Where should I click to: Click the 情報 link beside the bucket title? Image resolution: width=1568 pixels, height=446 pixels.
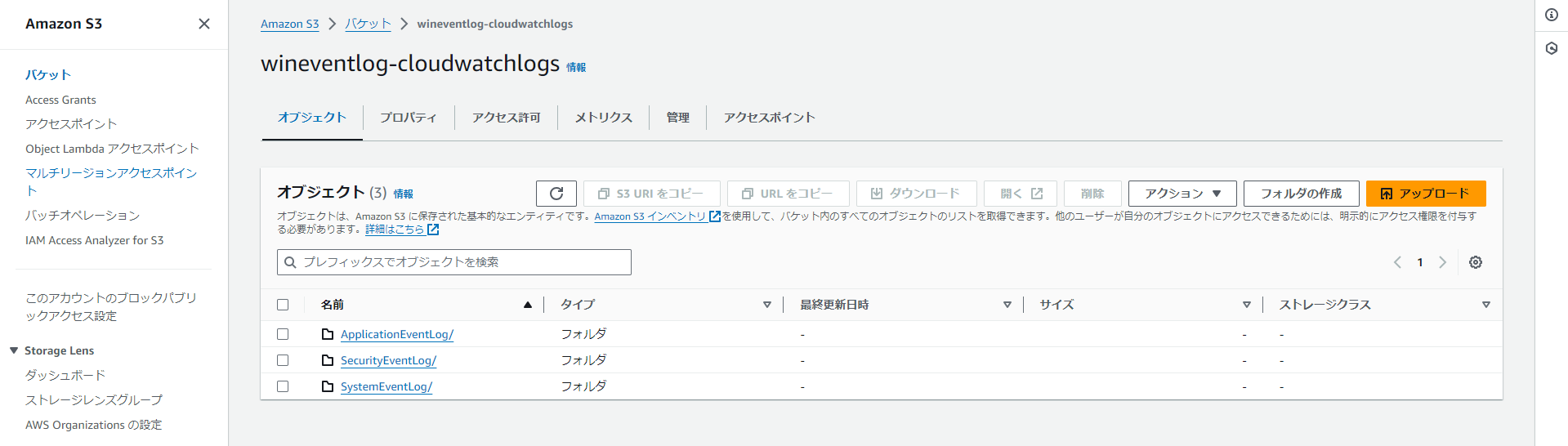[576, 67]
